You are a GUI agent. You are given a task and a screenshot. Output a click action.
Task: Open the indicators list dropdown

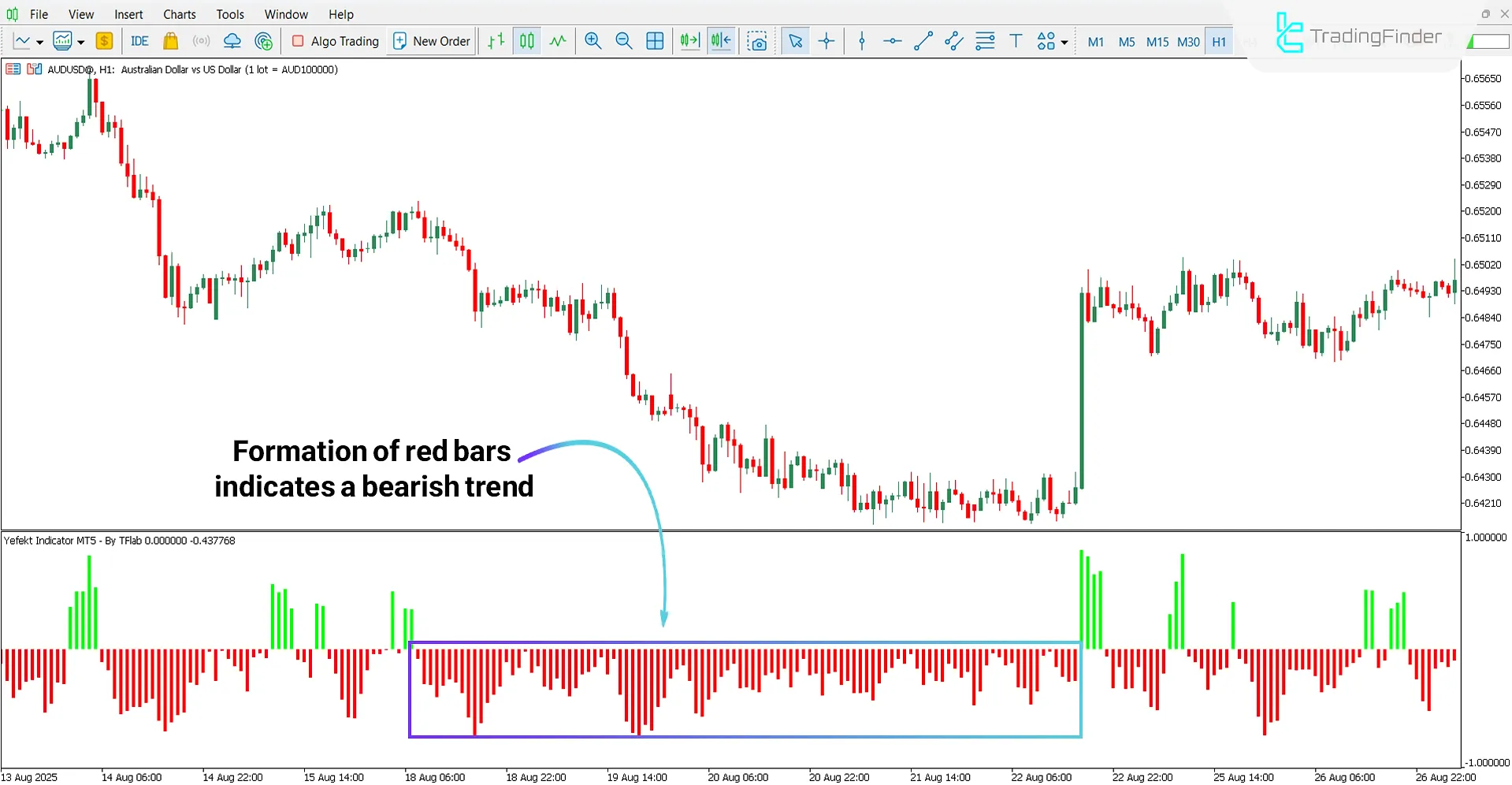pos(80,41)
